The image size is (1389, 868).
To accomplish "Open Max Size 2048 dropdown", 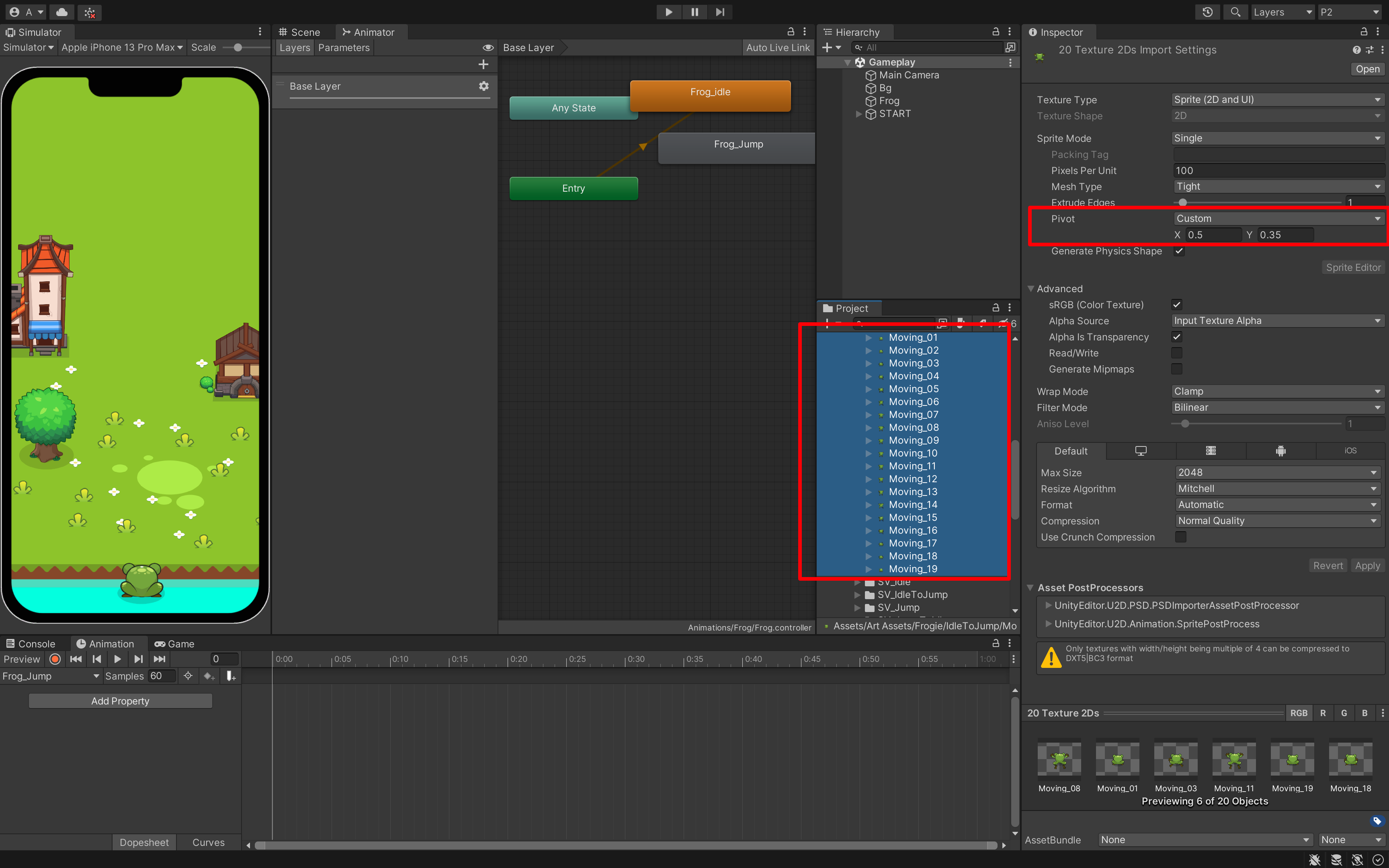I will pos(1278,473).
